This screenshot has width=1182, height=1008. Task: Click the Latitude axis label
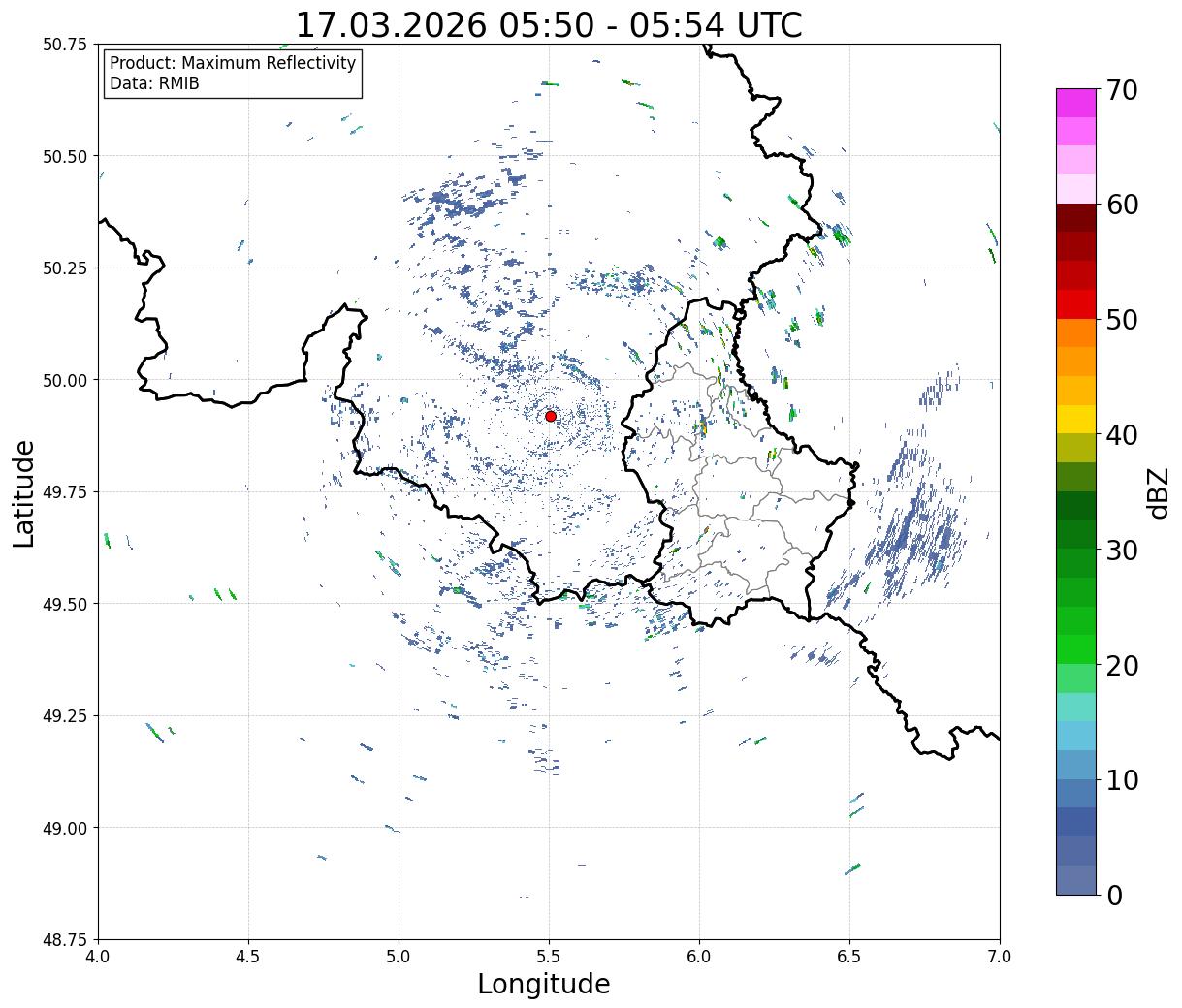click(x=24, y=492)
